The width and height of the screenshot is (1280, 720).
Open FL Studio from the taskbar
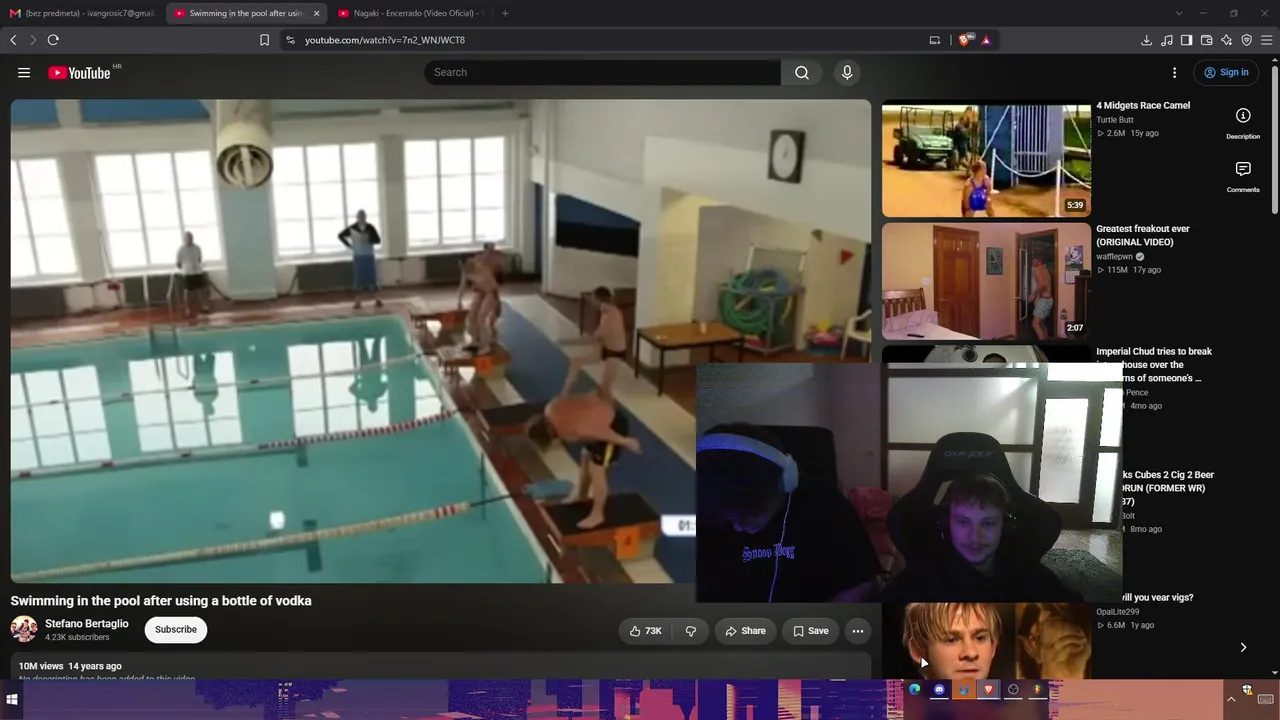[x=1037, y=689]
